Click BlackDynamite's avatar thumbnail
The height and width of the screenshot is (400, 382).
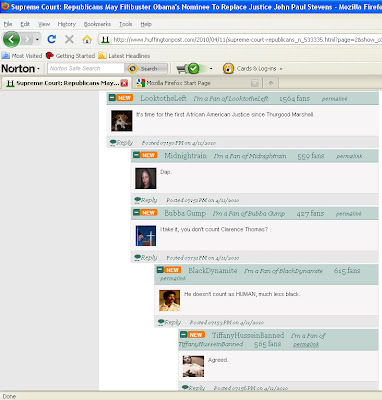coord(169,300)
